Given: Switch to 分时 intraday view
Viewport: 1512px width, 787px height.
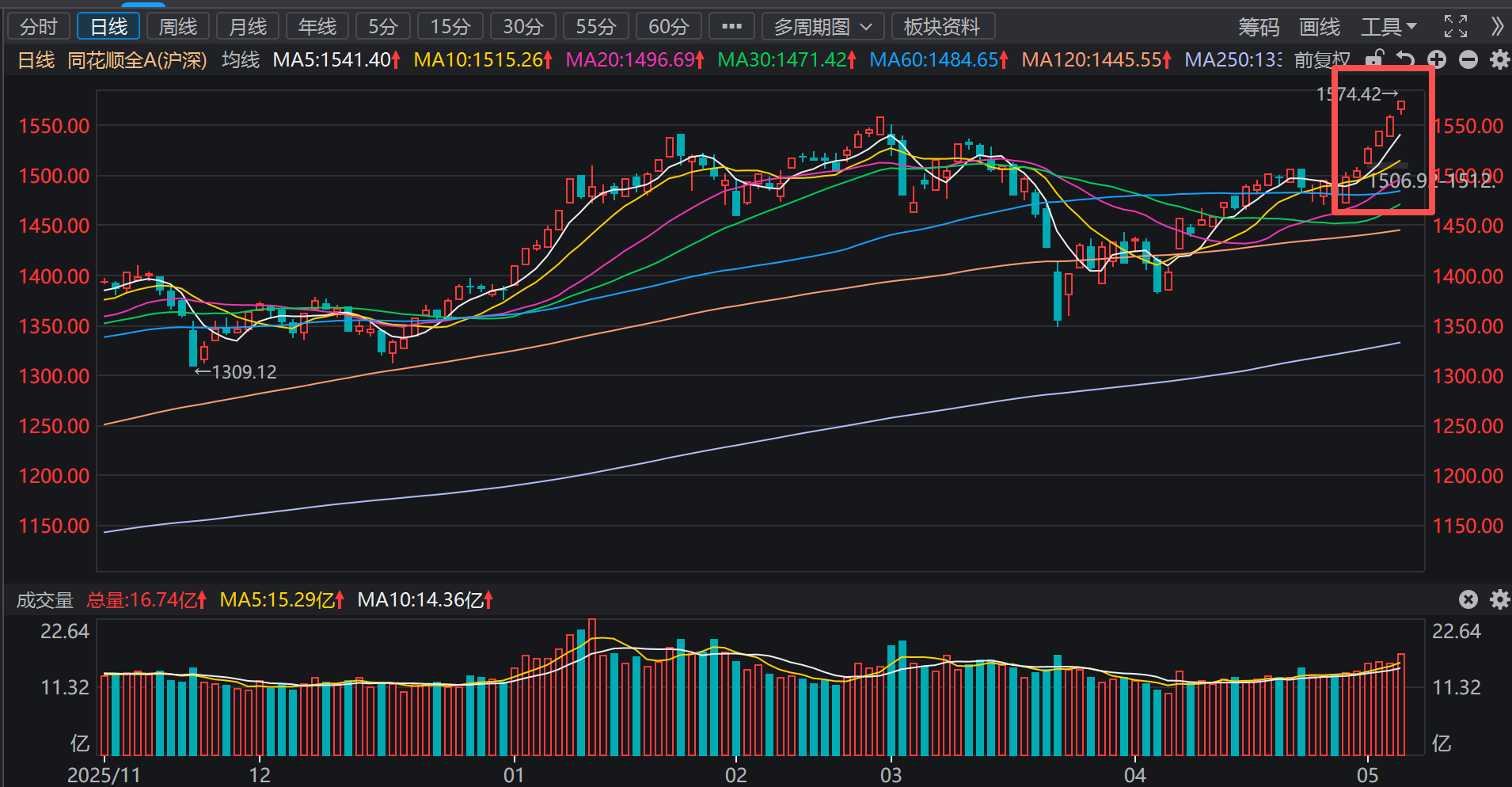Looking at the screenshot, I should coord(39,27).
